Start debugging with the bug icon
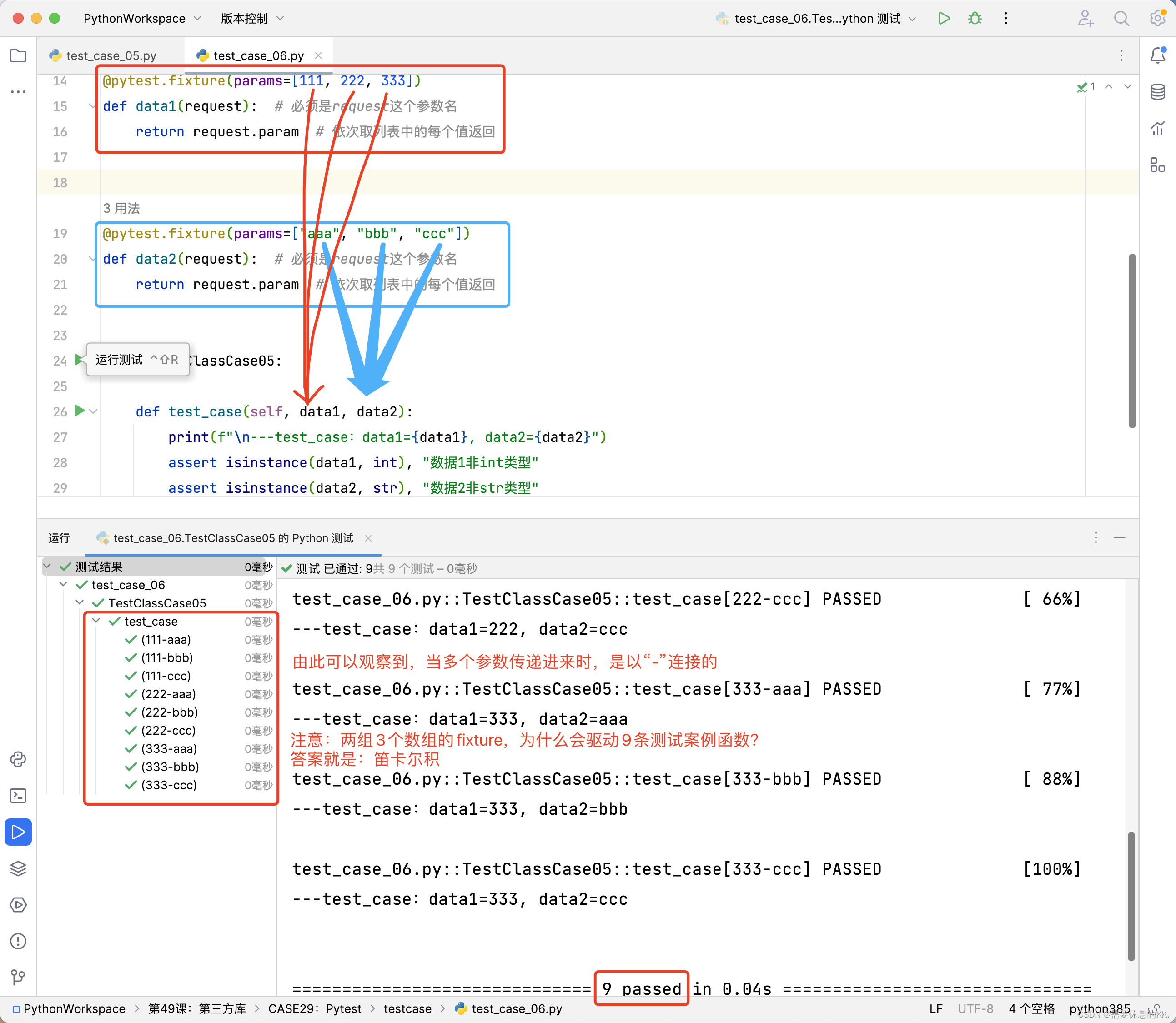This screenshot has height=1023, width=1176. 975,18
